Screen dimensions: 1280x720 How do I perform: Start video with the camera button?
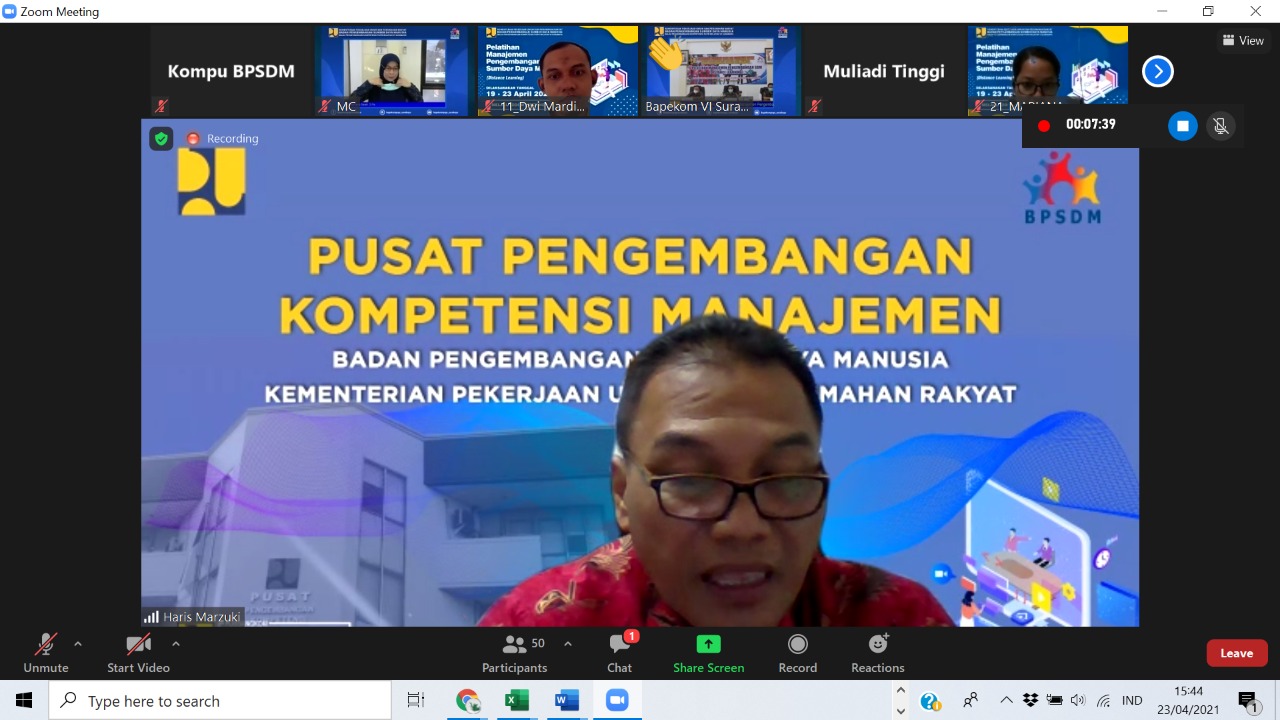tap(138, 653)
